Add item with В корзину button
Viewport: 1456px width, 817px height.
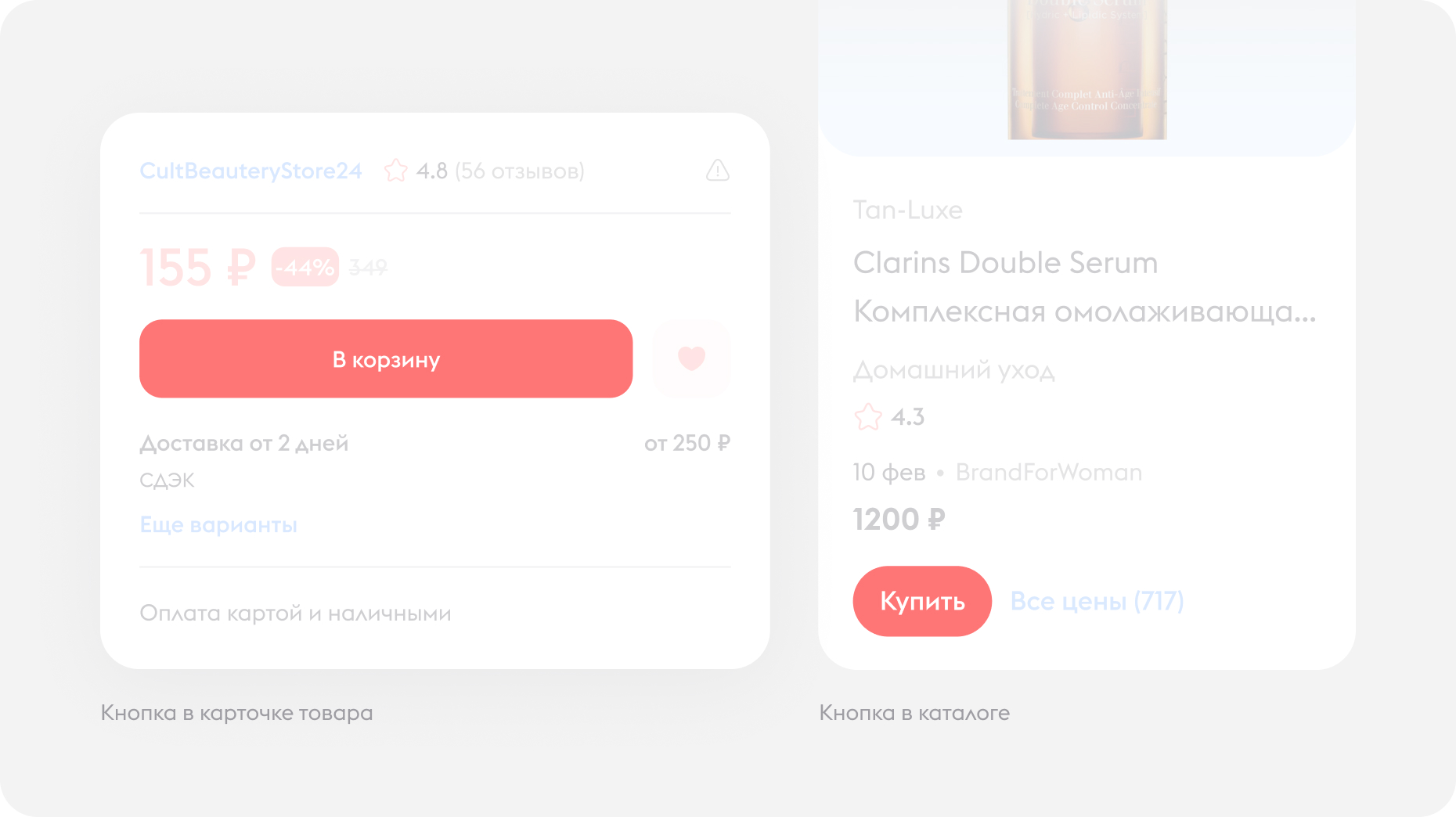pos(386,358)
